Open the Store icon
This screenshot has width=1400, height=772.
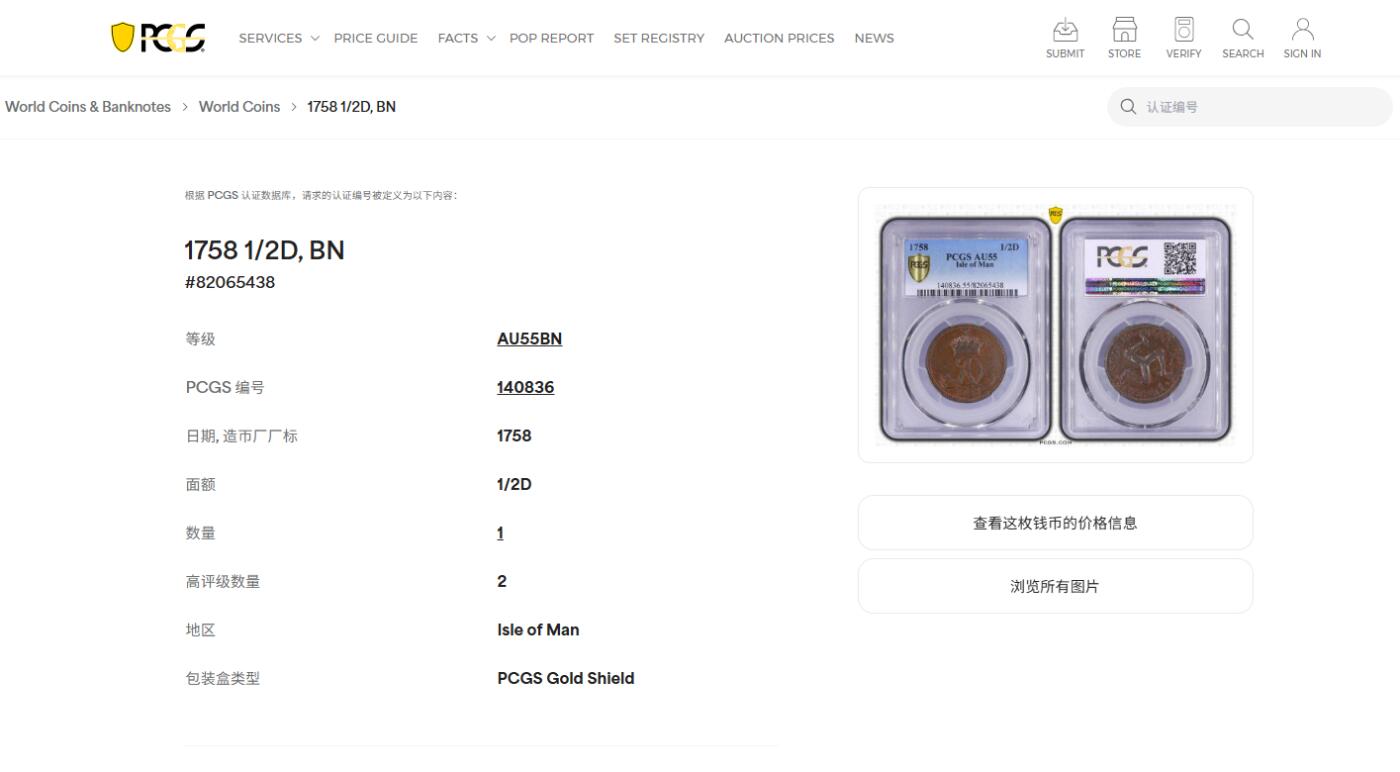pyautogui.click(x=1124, y=29)
